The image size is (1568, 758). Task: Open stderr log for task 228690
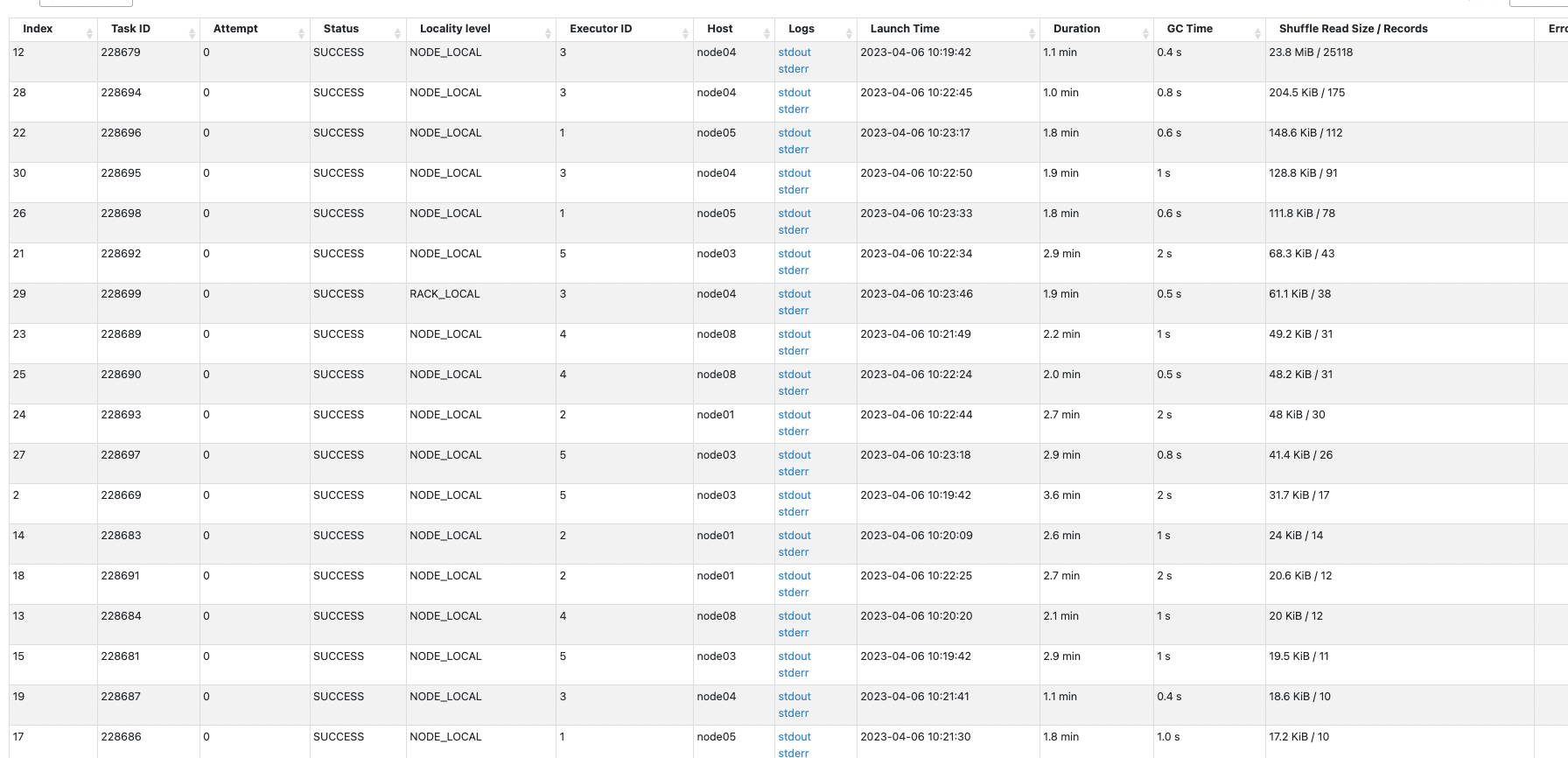pyautogui.click(x=794, y=391)
